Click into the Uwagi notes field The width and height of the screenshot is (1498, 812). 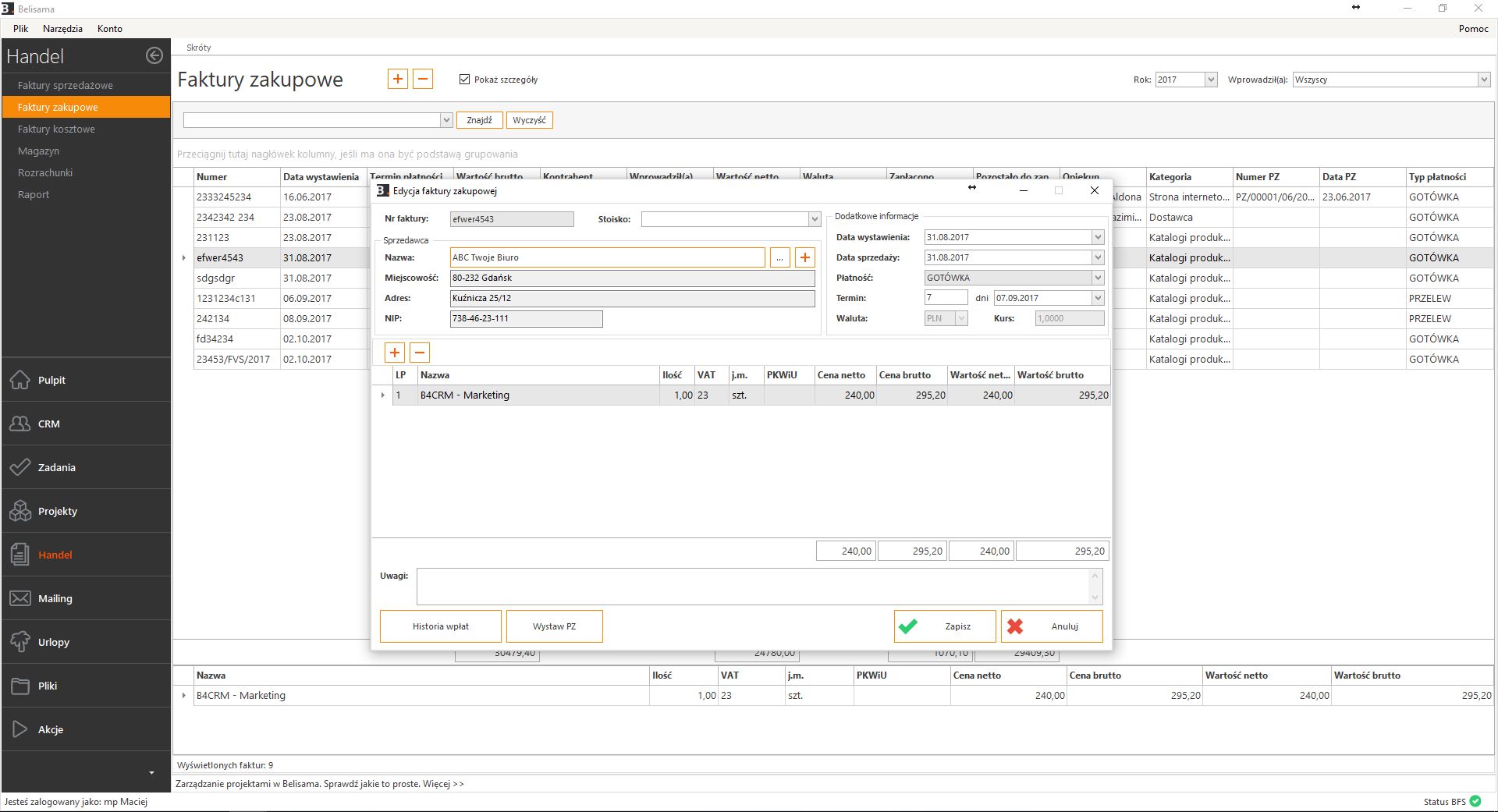coord(752,586)
